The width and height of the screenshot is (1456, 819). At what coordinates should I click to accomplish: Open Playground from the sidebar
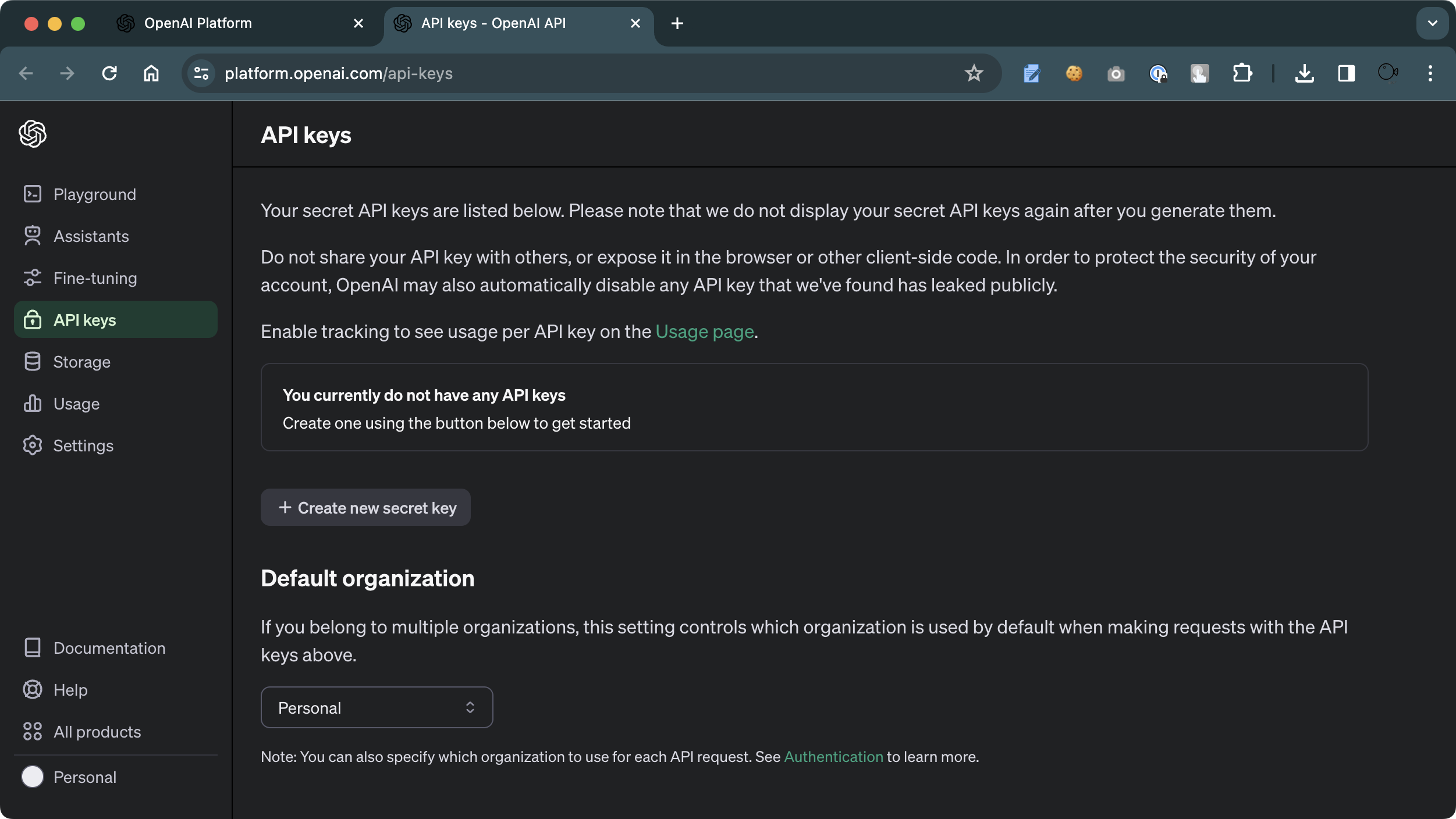[94, 194]
